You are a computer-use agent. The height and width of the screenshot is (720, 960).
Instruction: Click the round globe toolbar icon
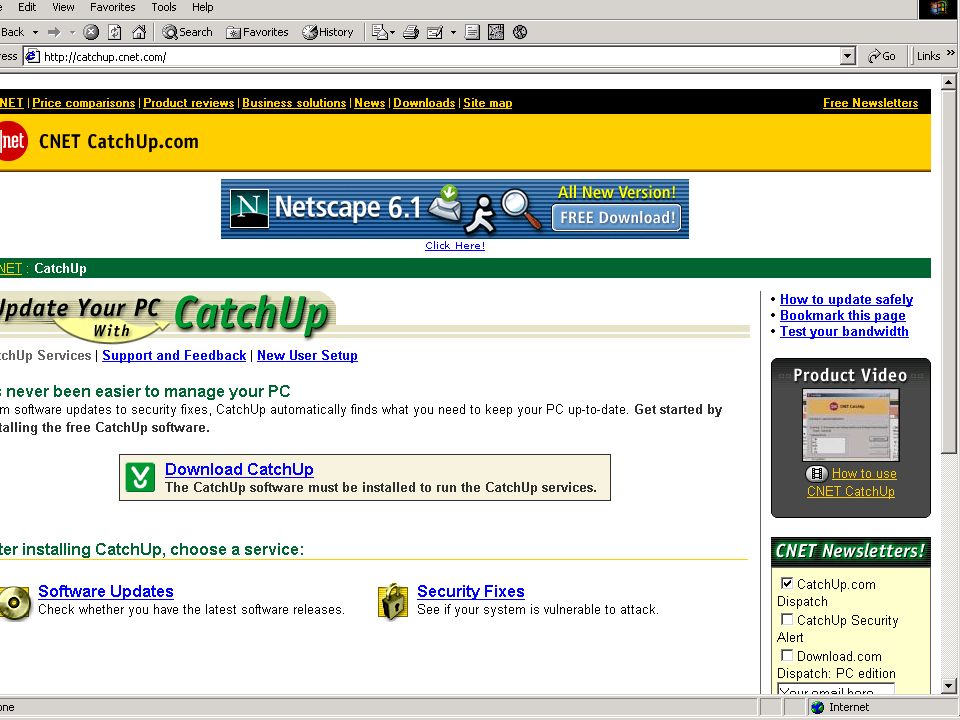click(520, 32)
